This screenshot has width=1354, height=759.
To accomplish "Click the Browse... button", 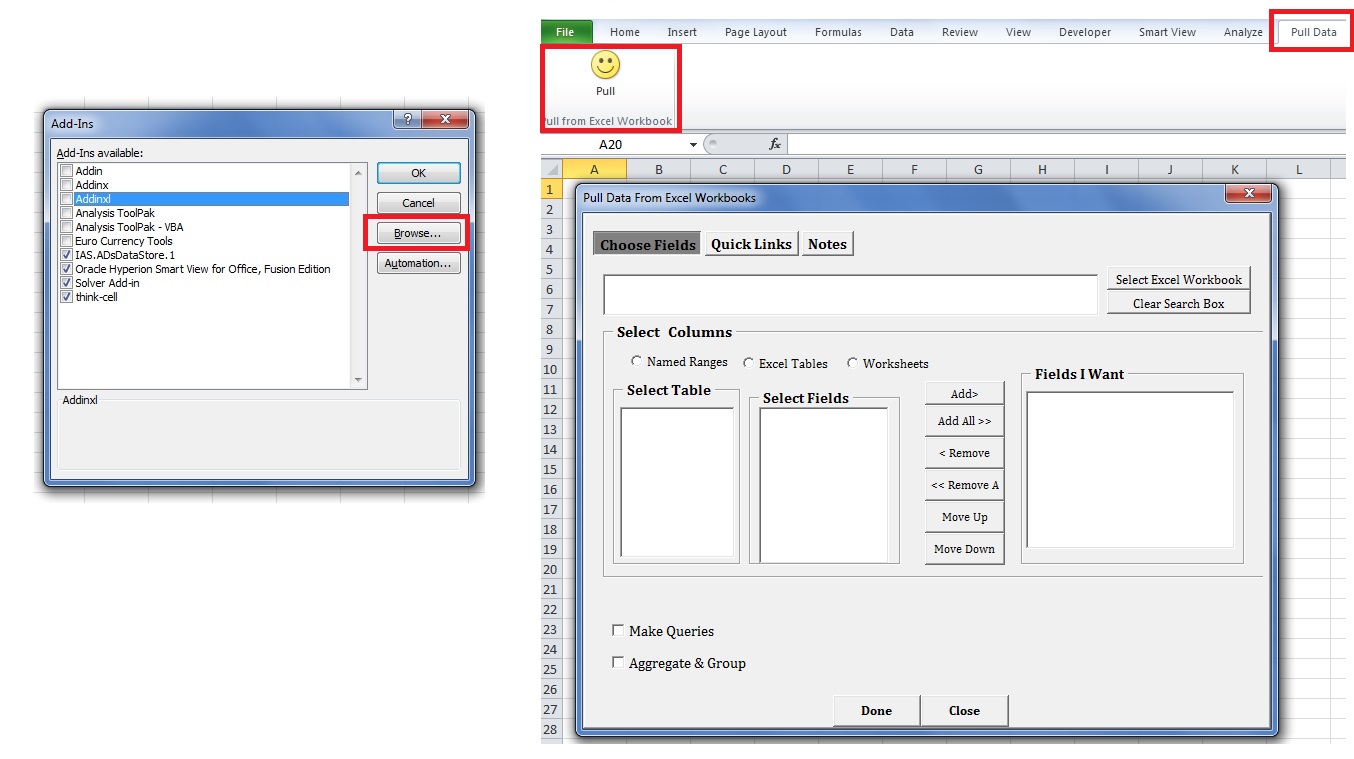I will pos(418,233).
